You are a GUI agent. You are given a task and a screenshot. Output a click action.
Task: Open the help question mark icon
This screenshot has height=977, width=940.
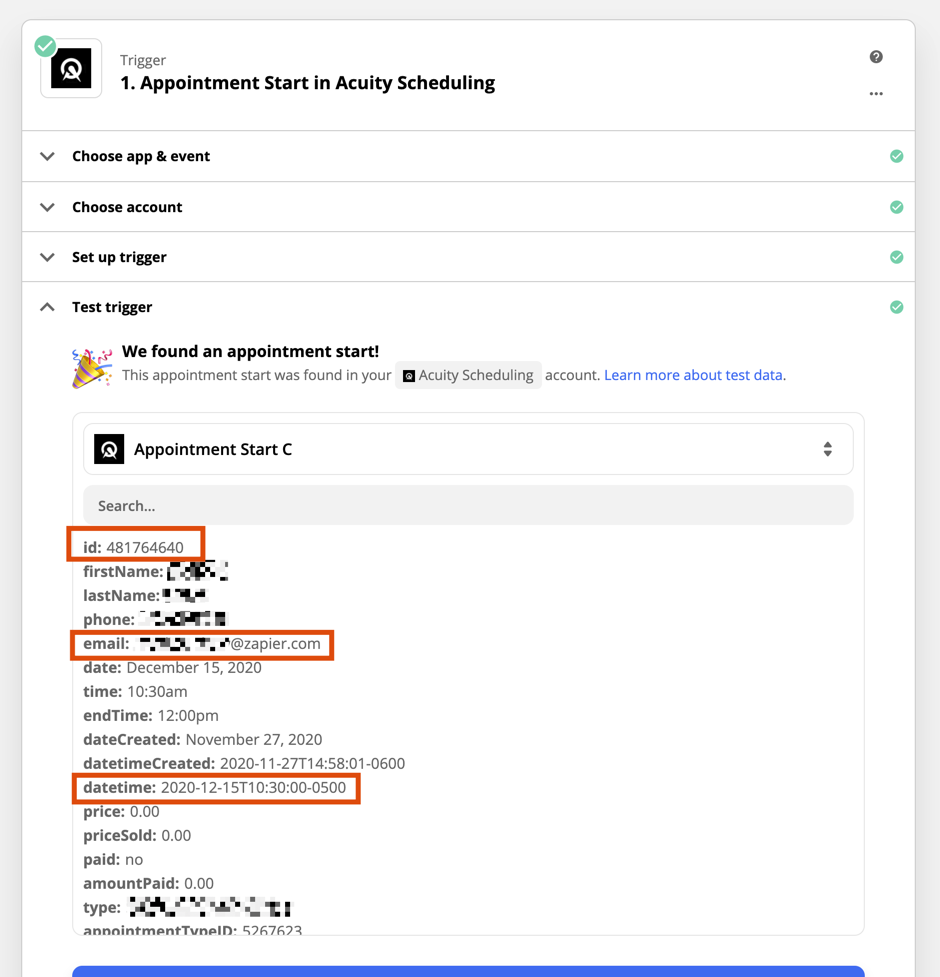[876, 57]
